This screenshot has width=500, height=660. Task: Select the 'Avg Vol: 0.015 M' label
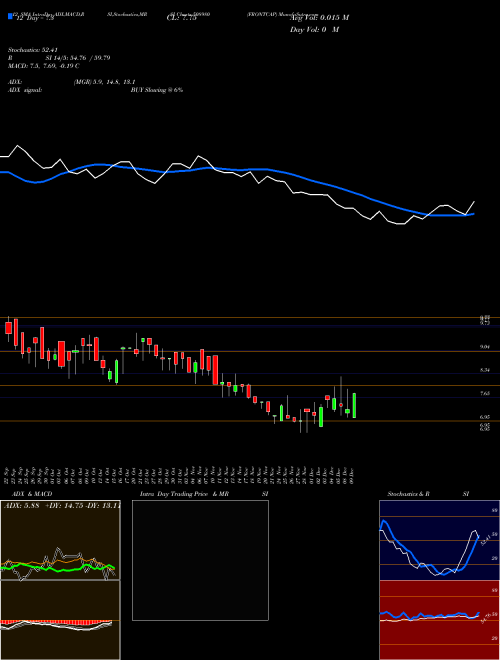pyautogui.click(x=319, y=18)
